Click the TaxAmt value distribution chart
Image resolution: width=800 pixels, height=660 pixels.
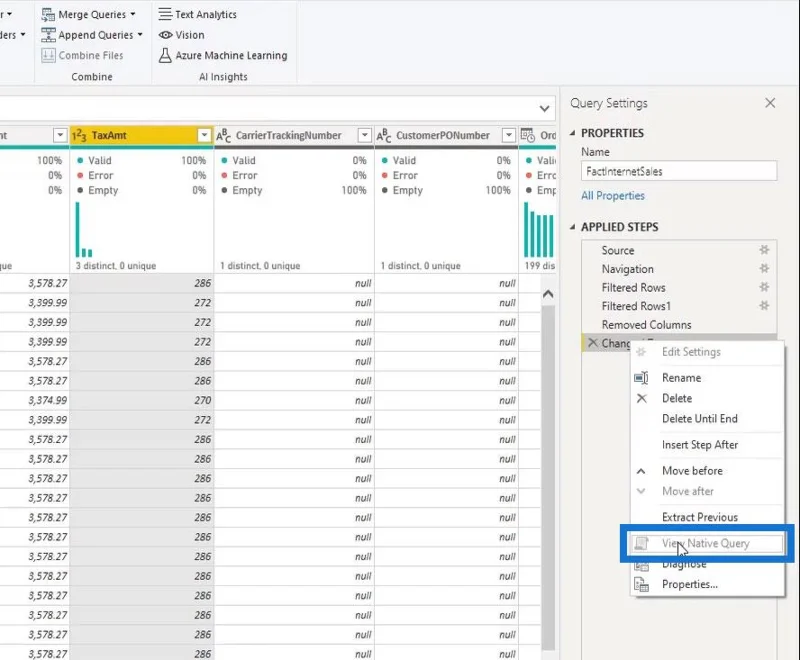(x=84, y=230)
